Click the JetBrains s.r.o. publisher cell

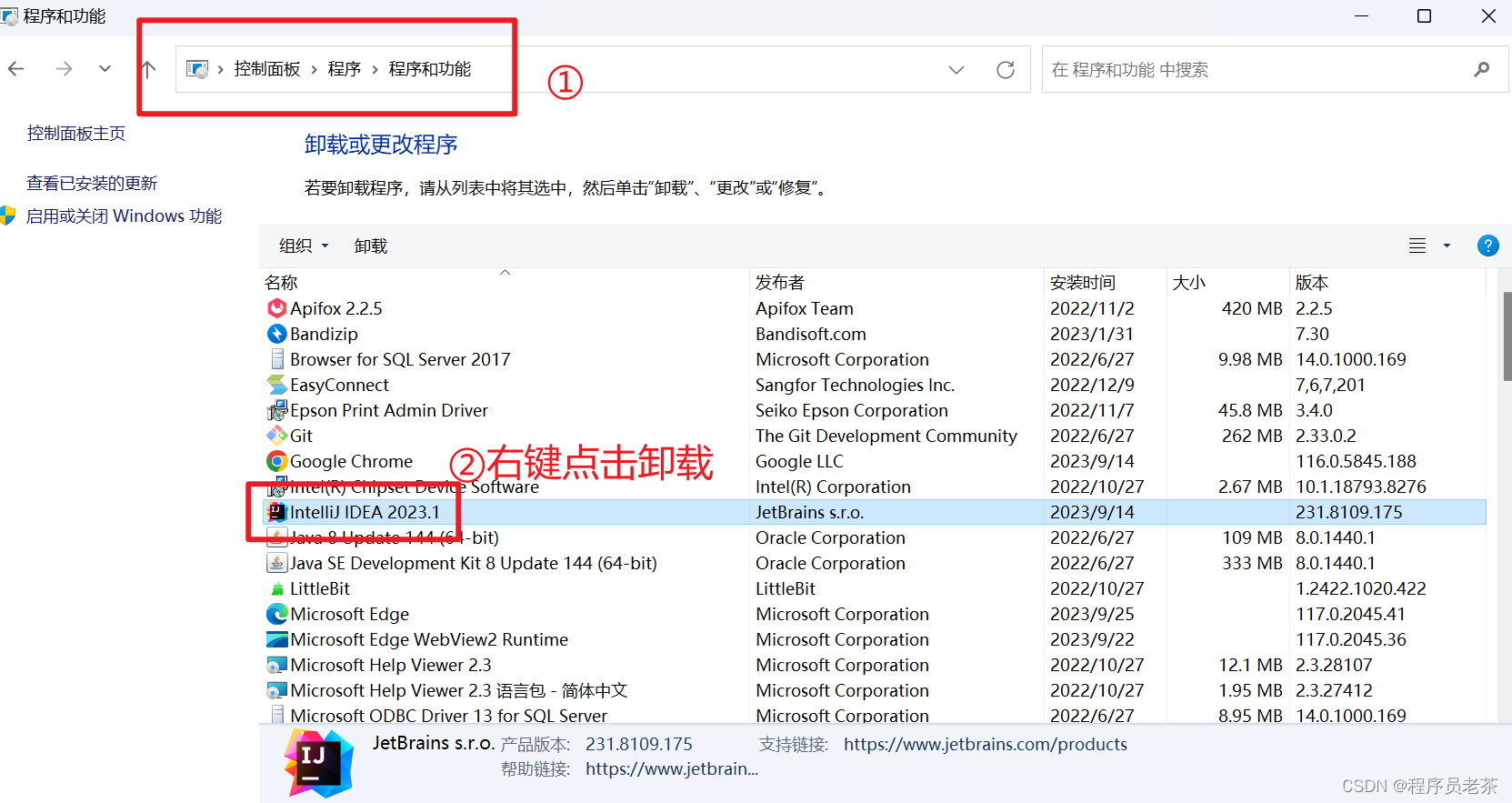point(810,512)
